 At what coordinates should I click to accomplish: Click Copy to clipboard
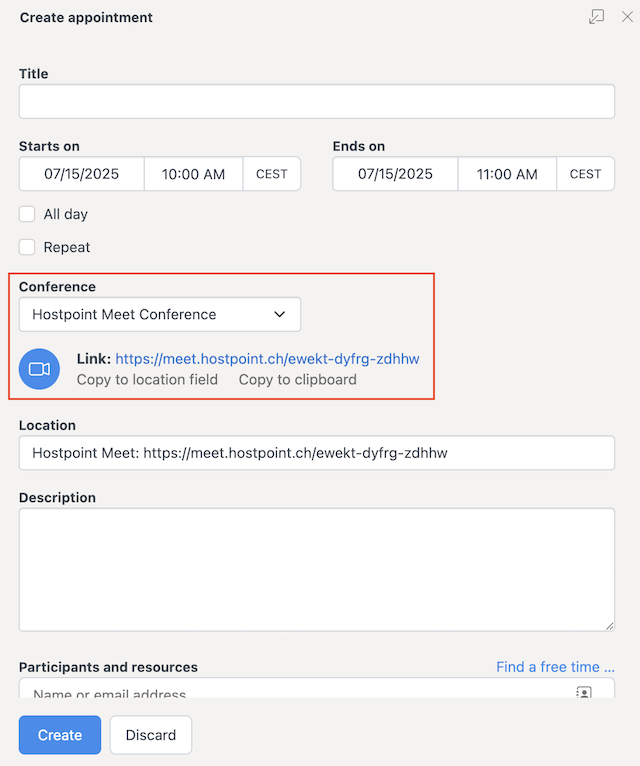pos(298,380)
